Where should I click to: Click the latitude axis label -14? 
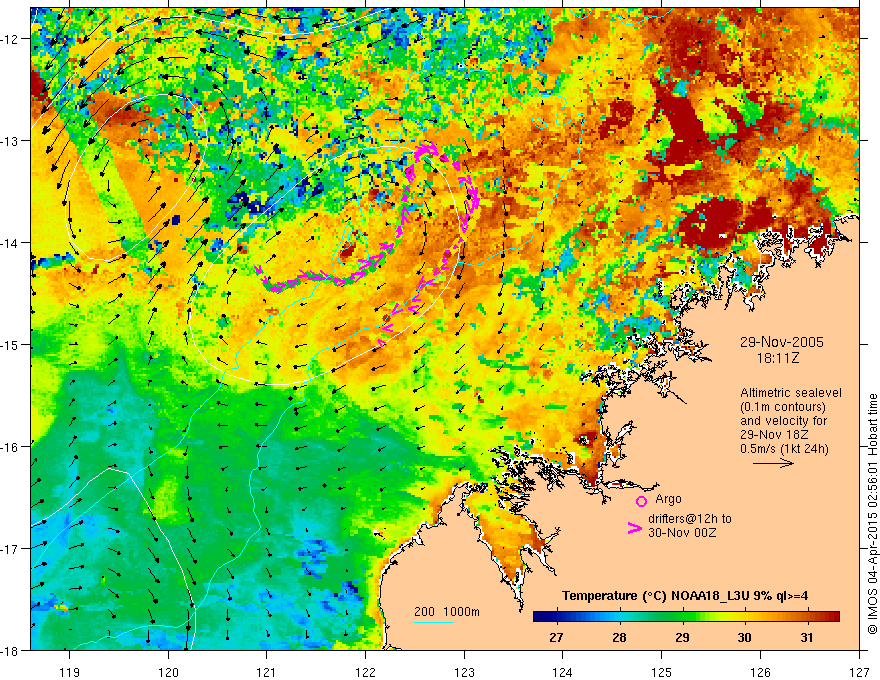coord(10,243)
